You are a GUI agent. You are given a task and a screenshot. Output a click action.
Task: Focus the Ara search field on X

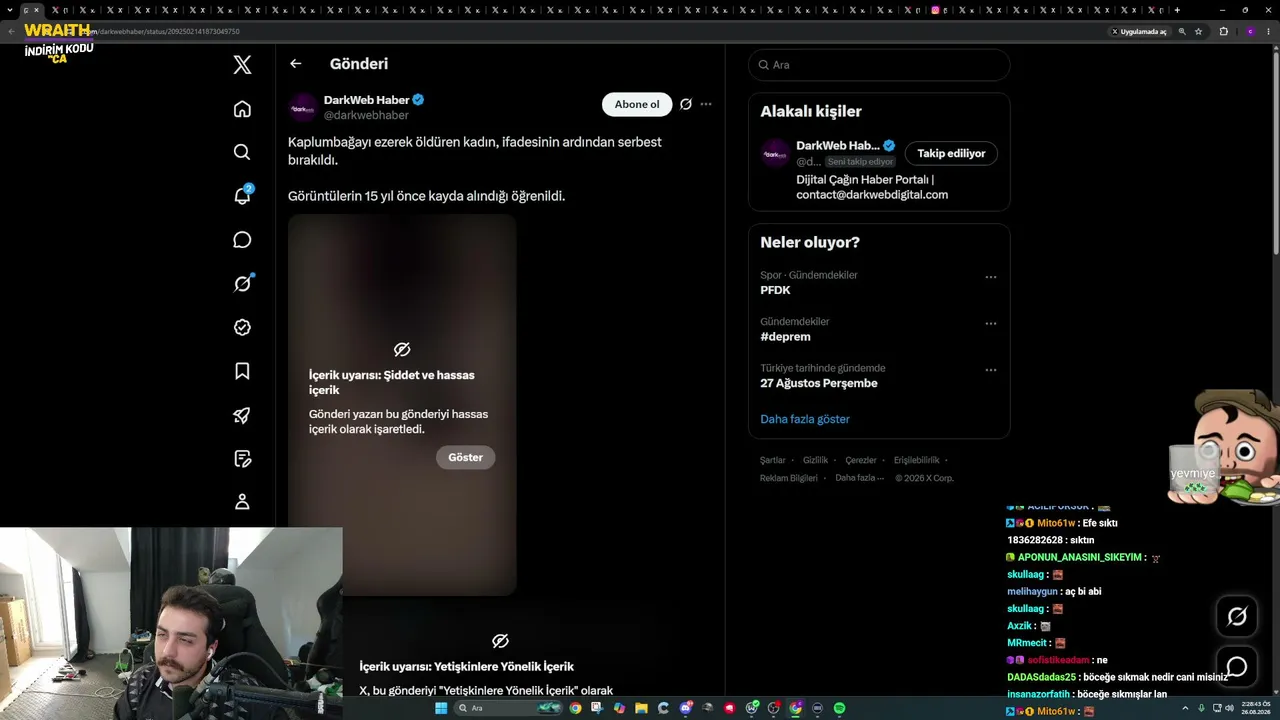tap(879, 65)
